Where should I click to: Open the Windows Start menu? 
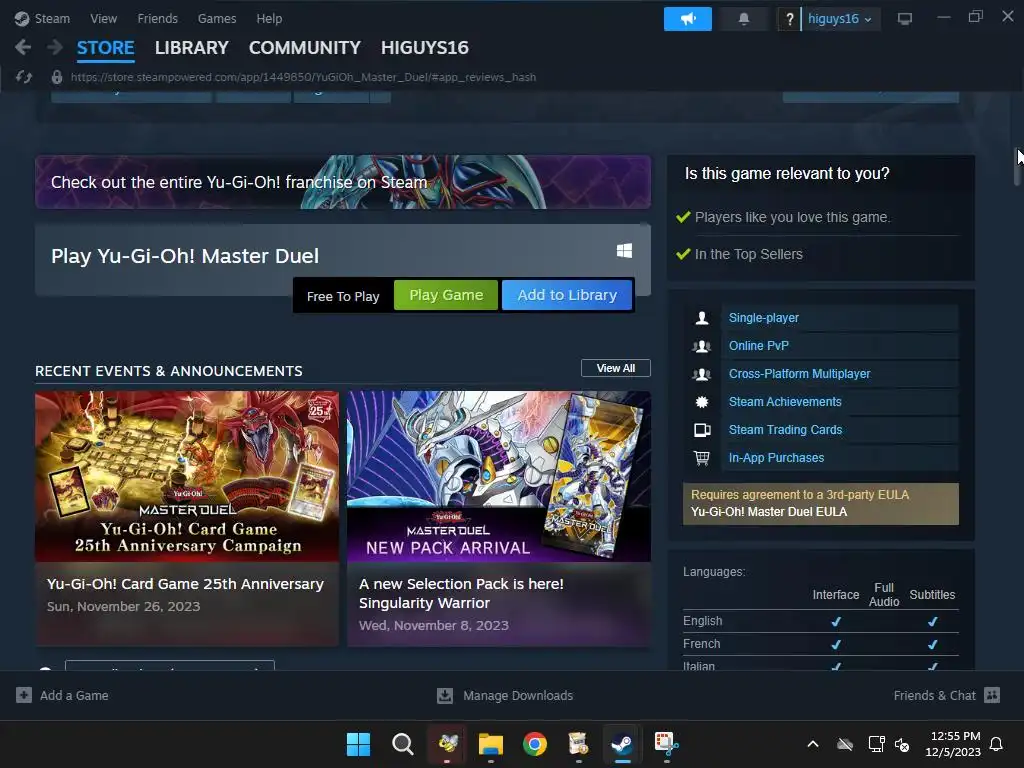coord(358,744)
